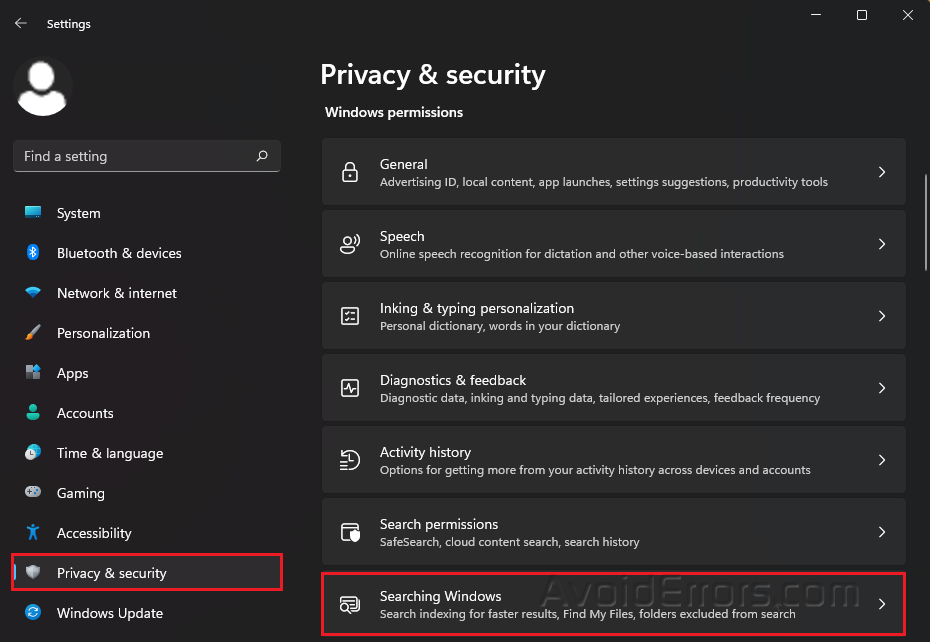Open the Searching Windows chevron

881,604
